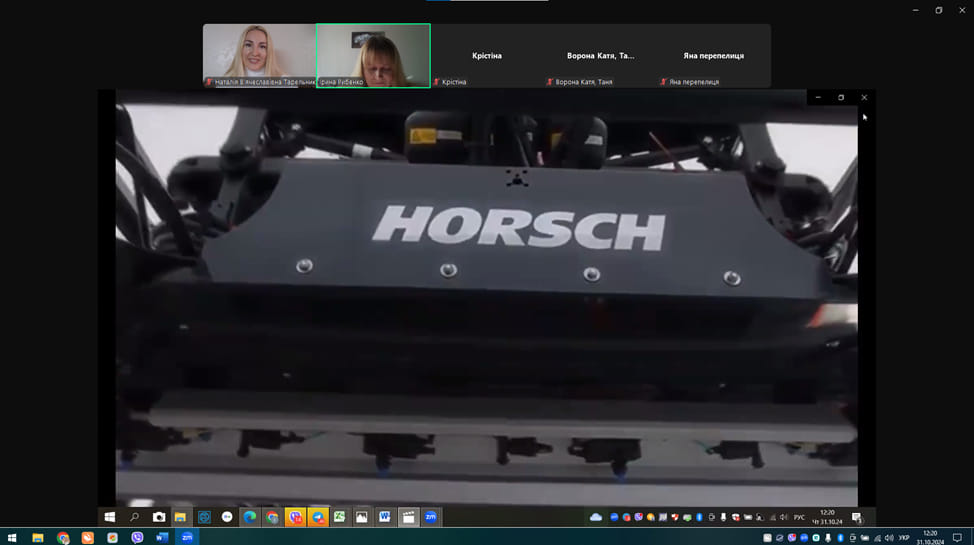Open Photos app in the shared screen taskbar

(x=362, y=517)
